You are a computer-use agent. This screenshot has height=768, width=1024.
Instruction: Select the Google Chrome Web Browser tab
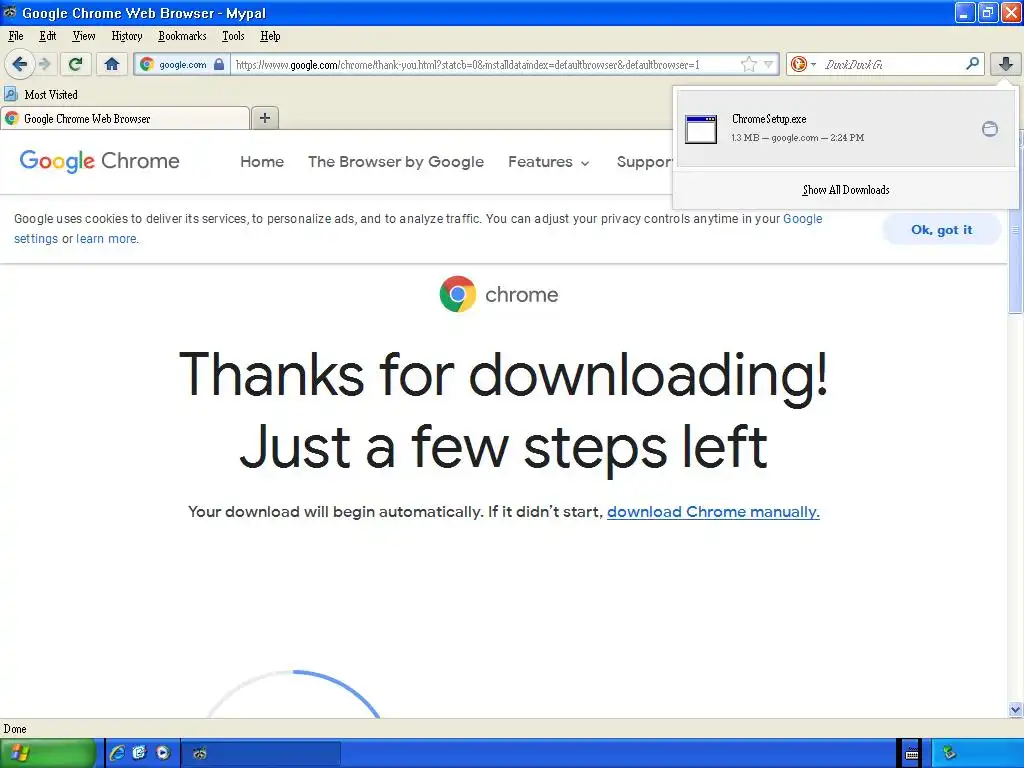tap(125, 119)
